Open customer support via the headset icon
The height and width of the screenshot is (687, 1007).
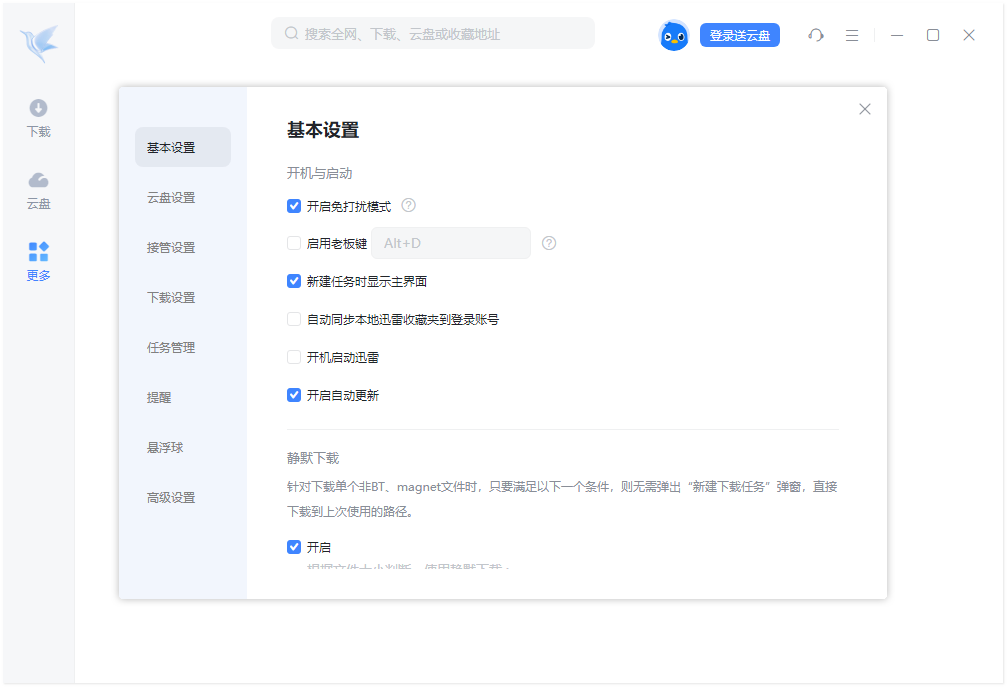(x=816, y=35)
